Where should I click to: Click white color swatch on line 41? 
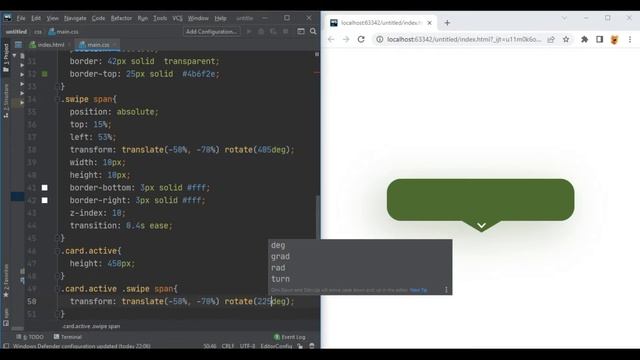click(x=44, y=188)
